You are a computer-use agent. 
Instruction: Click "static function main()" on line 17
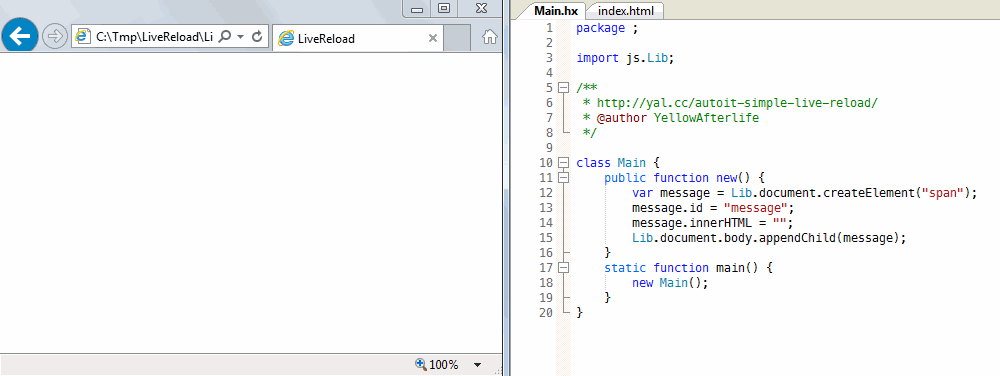[x=682, y=268]
